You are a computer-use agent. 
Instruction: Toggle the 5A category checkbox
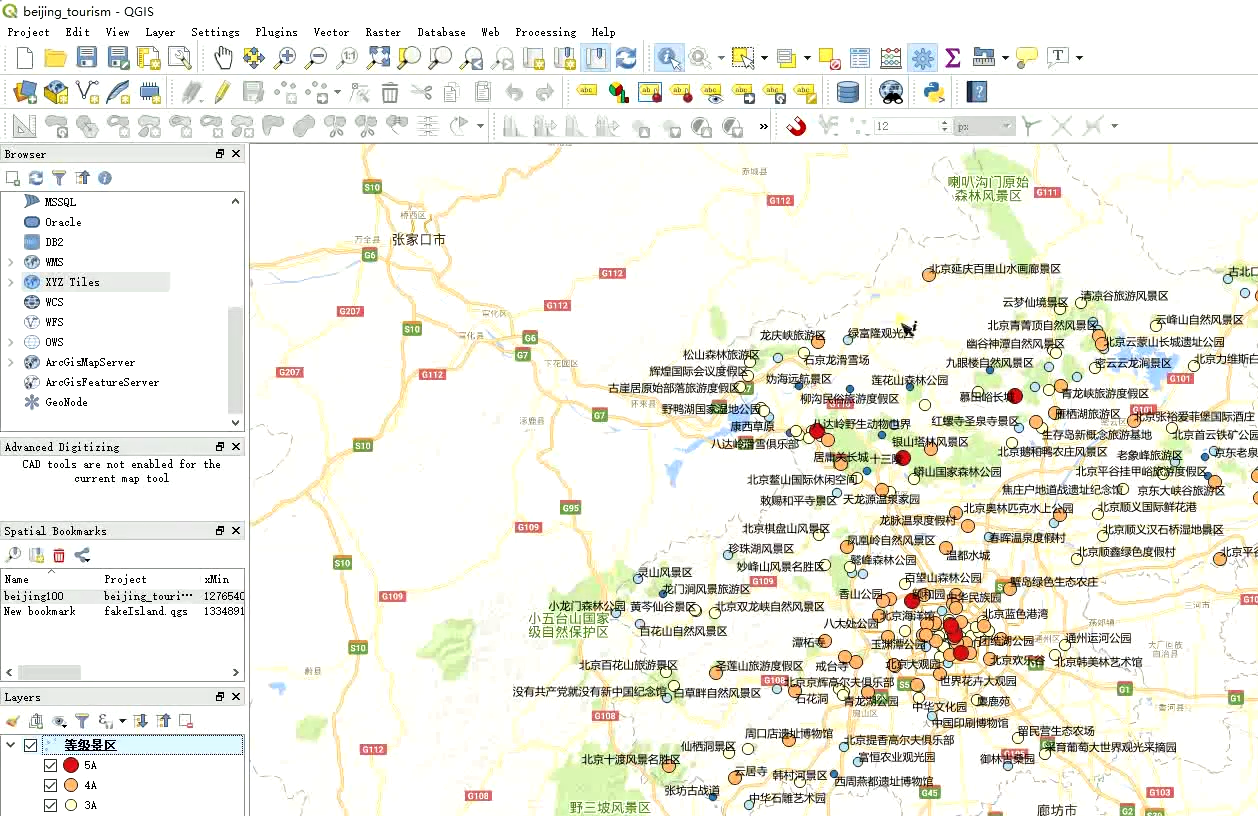click(51, 765)
